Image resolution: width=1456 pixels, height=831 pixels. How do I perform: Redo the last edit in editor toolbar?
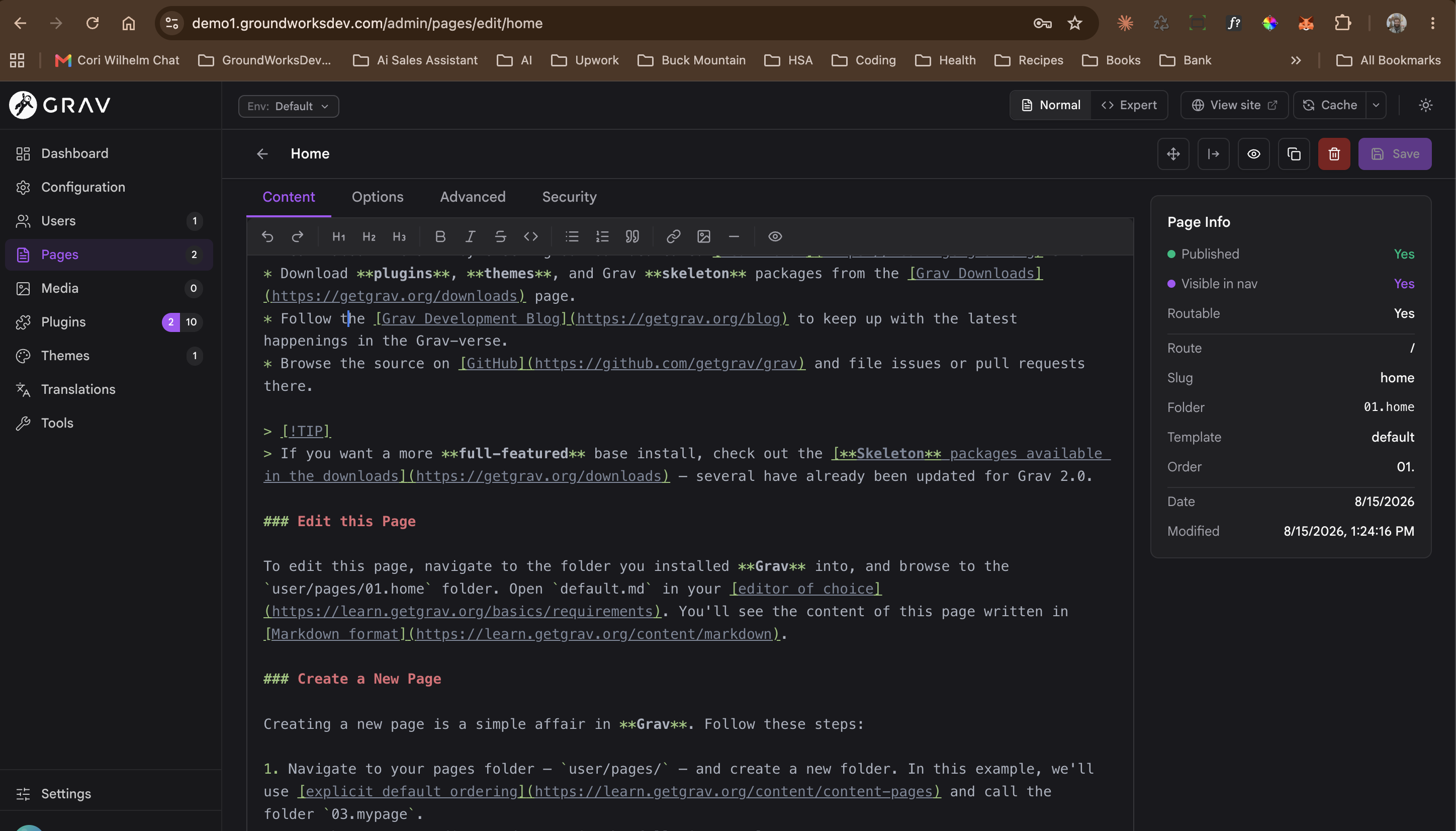click(298, 236)
